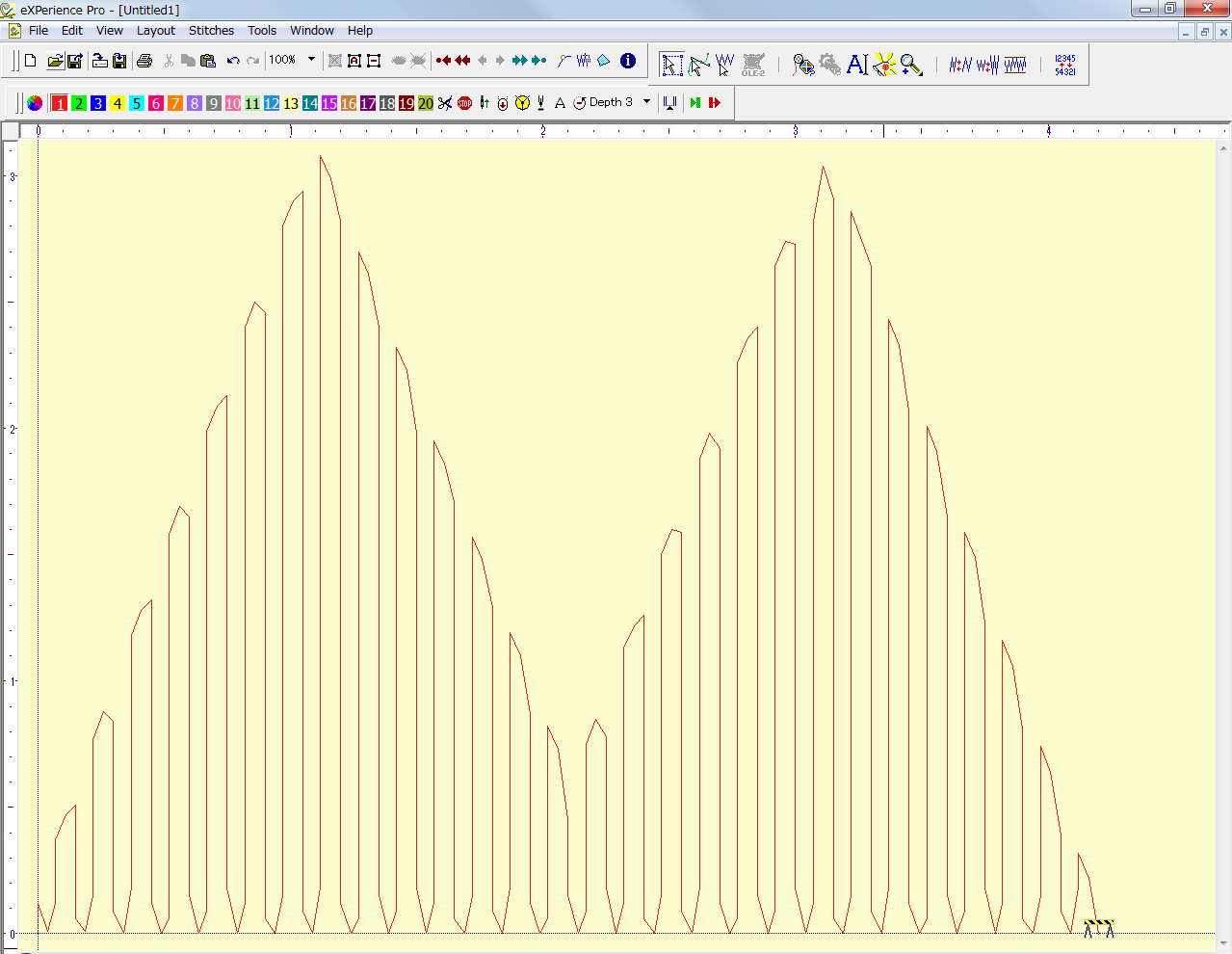Image resolution: width=1232 pixels, height=954 pixels.
Task: Open the File menu
Action: point(39,31)
